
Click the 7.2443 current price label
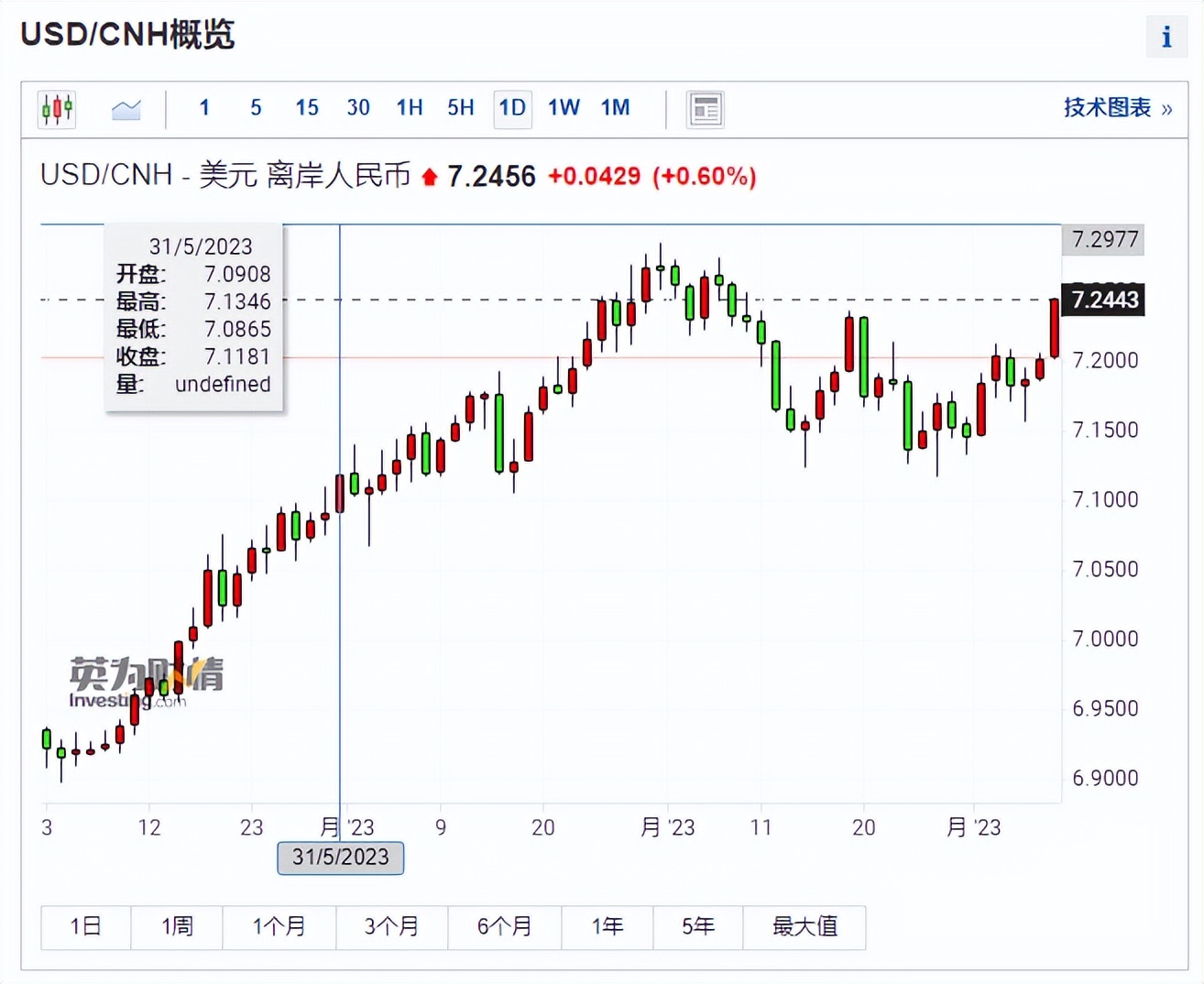coord(1103,300)
